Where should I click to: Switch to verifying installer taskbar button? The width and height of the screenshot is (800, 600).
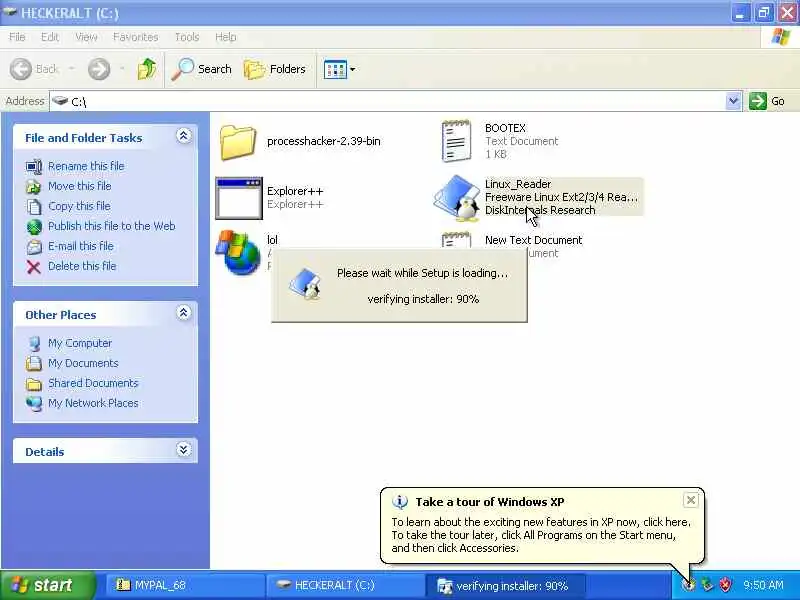coord(505,586)
